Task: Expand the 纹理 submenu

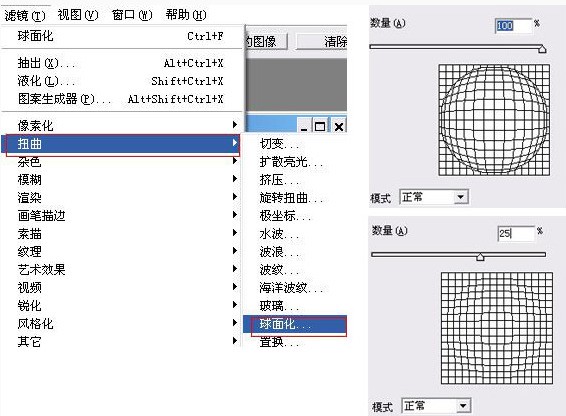Action: click(x=121, y=251)
